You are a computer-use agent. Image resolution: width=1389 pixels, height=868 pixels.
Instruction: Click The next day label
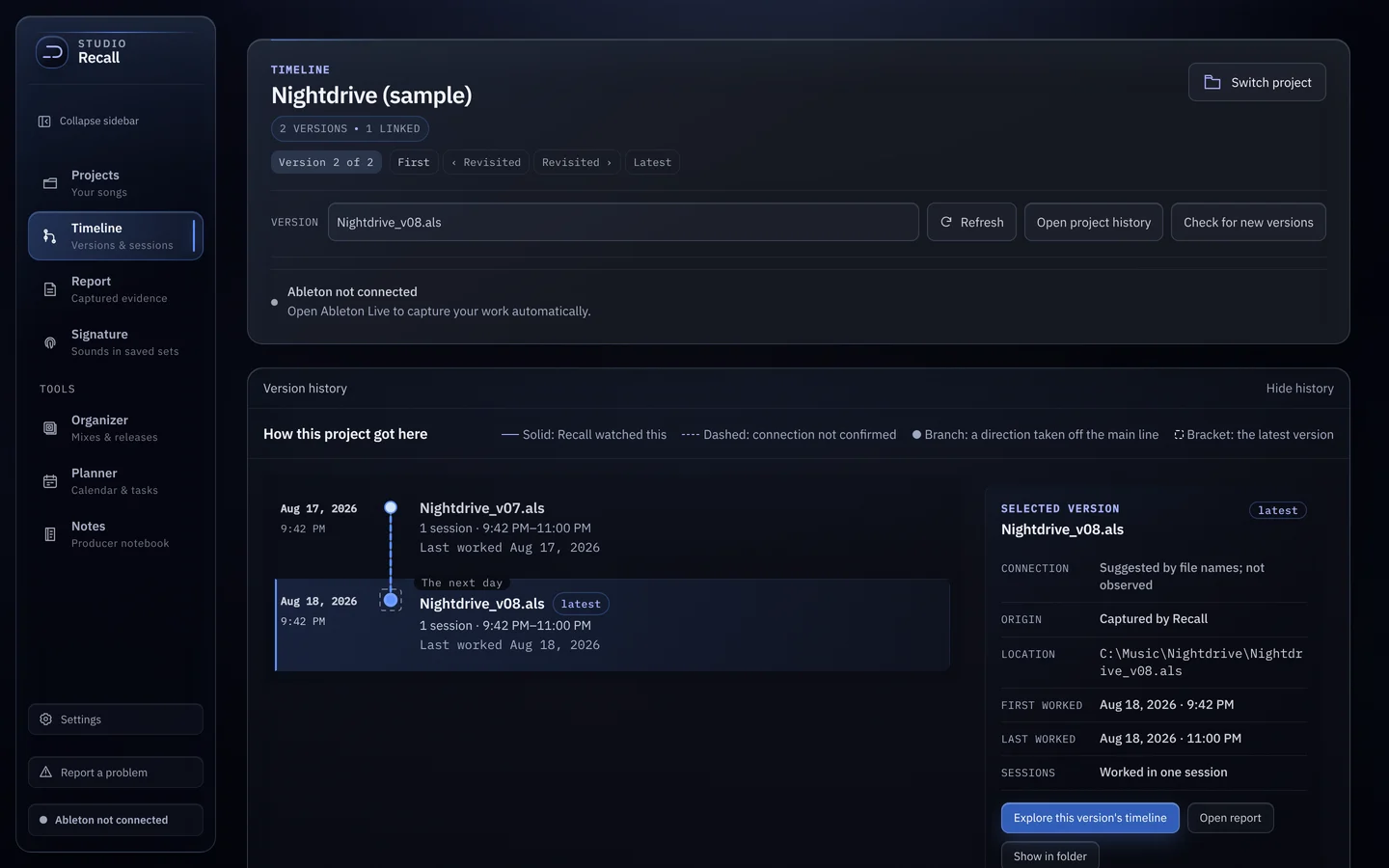[x=462, y=583]
